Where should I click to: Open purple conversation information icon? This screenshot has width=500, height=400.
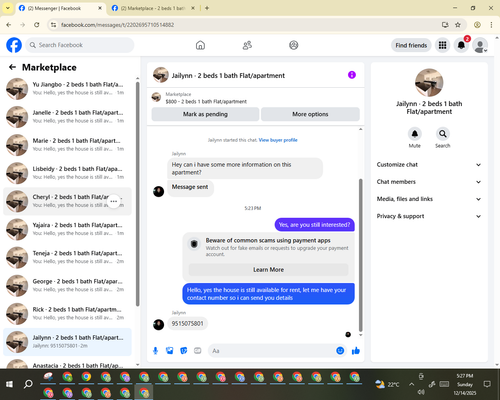point(352,75)
